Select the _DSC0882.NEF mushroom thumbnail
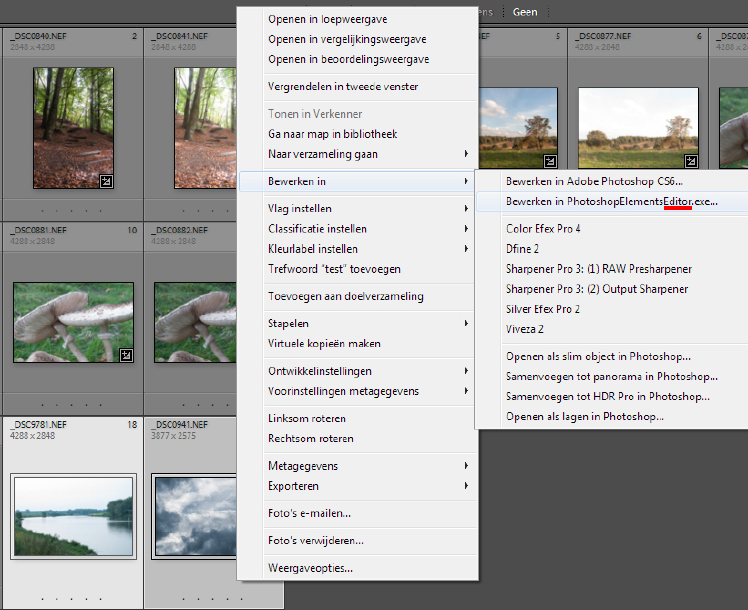748x610 pixels. point(195,322)
